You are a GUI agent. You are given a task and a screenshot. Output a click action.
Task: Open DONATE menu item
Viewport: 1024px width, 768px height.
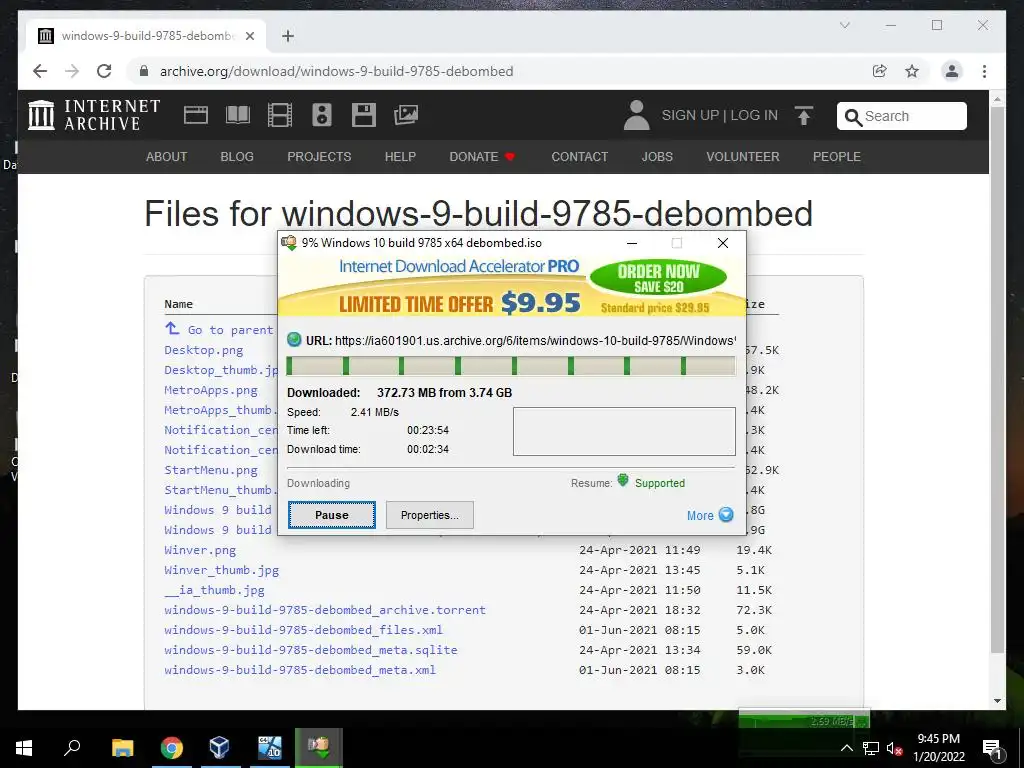pyautogui.click(x=482, y=157)
